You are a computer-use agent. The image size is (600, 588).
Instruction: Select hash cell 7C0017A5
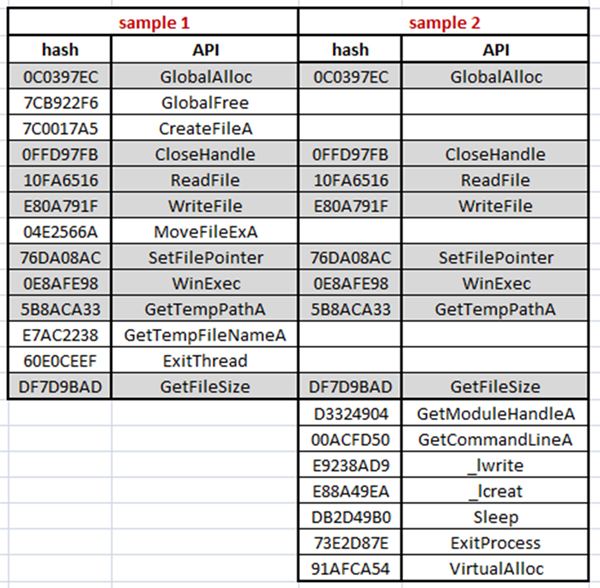point(58,128)
